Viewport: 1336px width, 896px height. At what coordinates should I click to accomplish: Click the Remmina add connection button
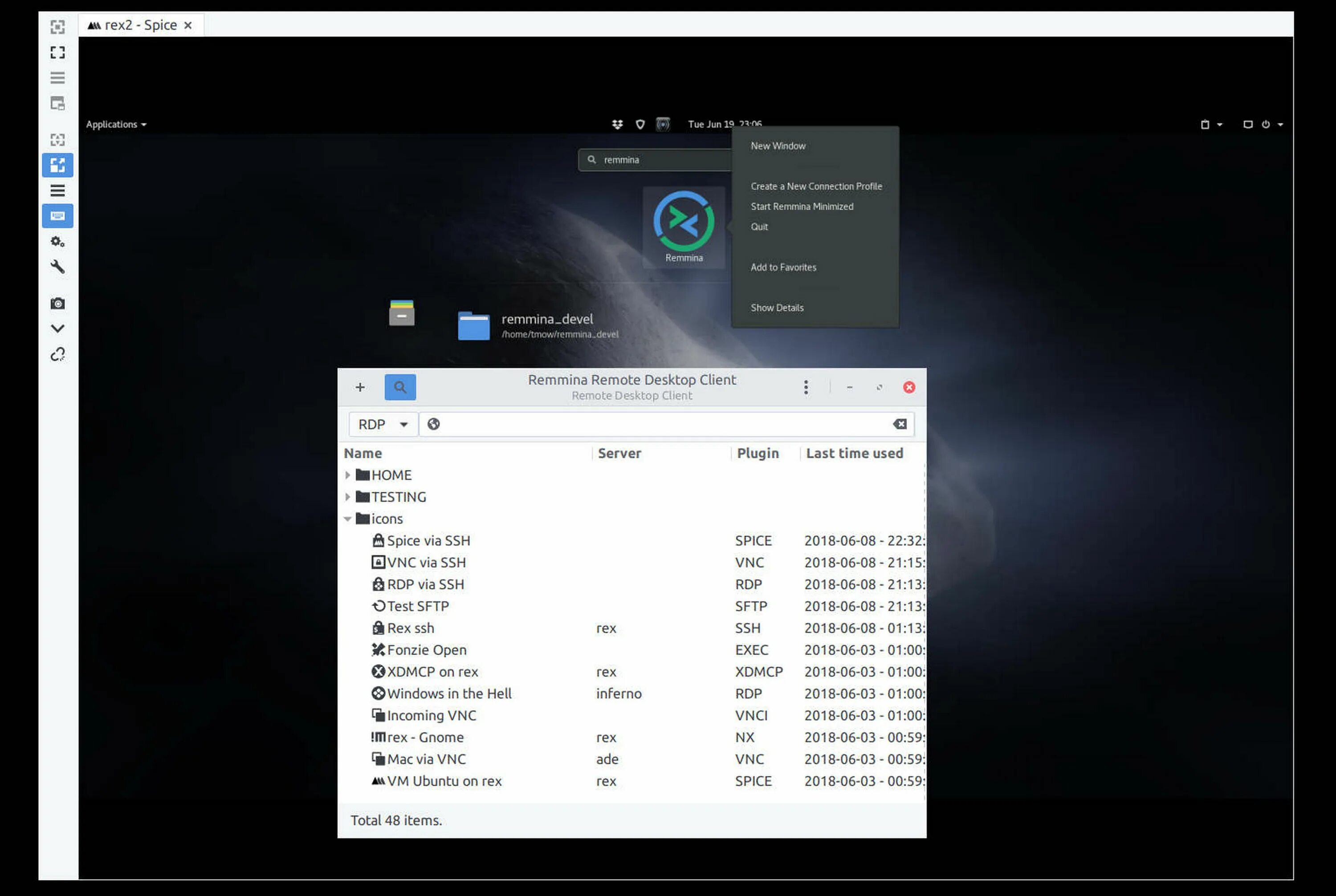pos(360,387)
